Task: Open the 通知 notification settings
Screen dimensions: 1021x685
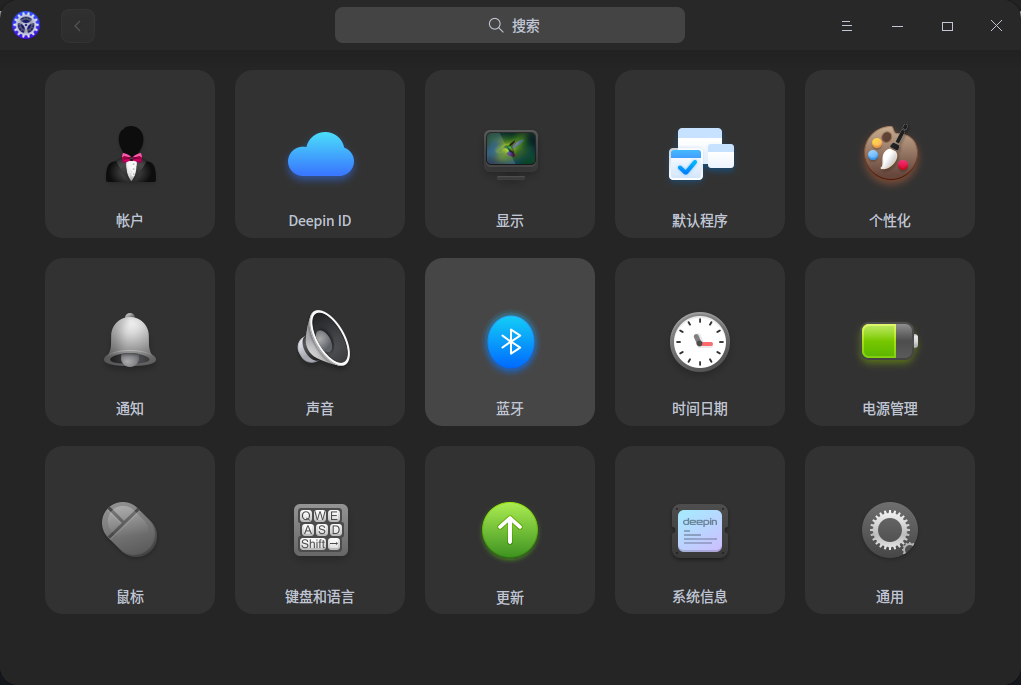Action: coord(130,342)
